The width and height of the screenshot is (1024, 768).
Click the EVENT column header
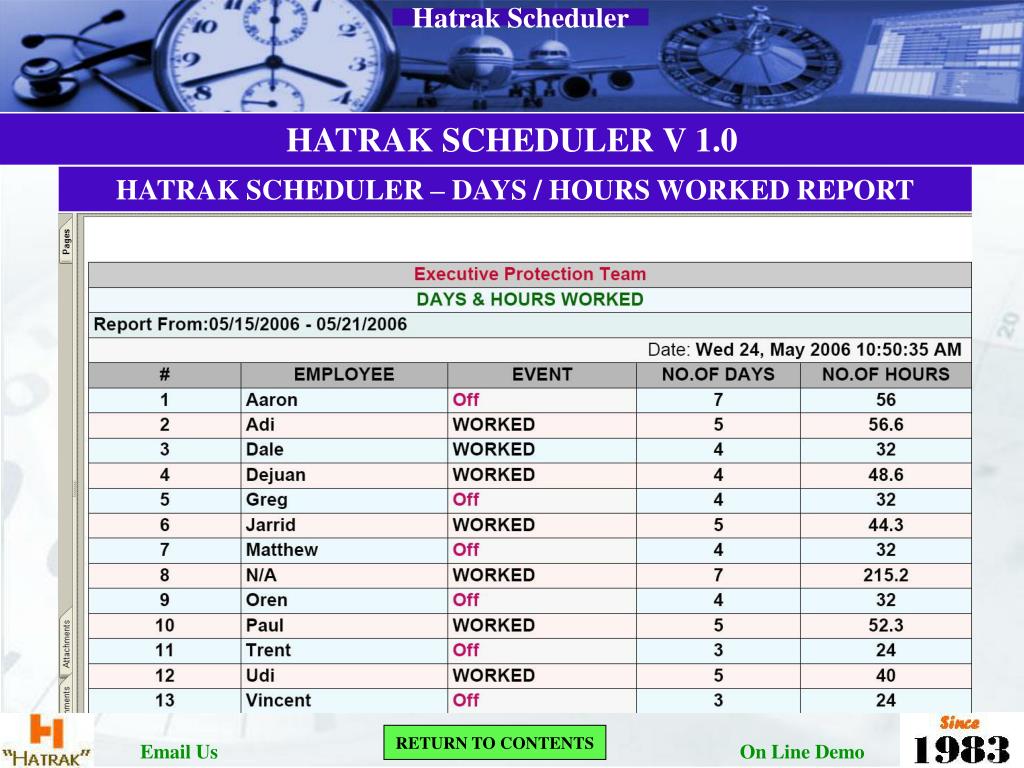542,374
